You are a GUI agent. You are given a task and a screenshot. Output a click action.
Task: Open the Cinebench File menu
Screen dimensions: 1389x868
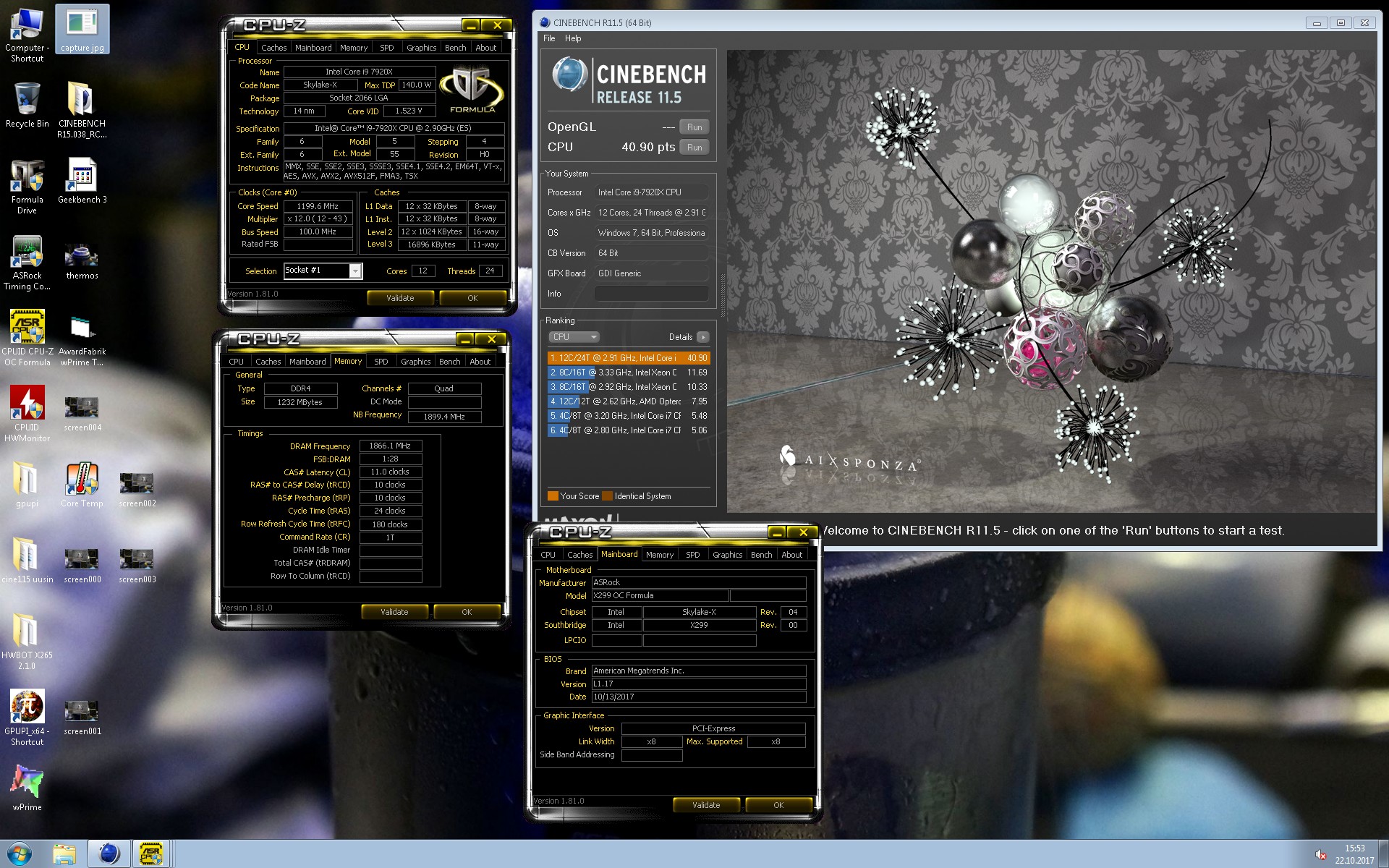(549, 38)
